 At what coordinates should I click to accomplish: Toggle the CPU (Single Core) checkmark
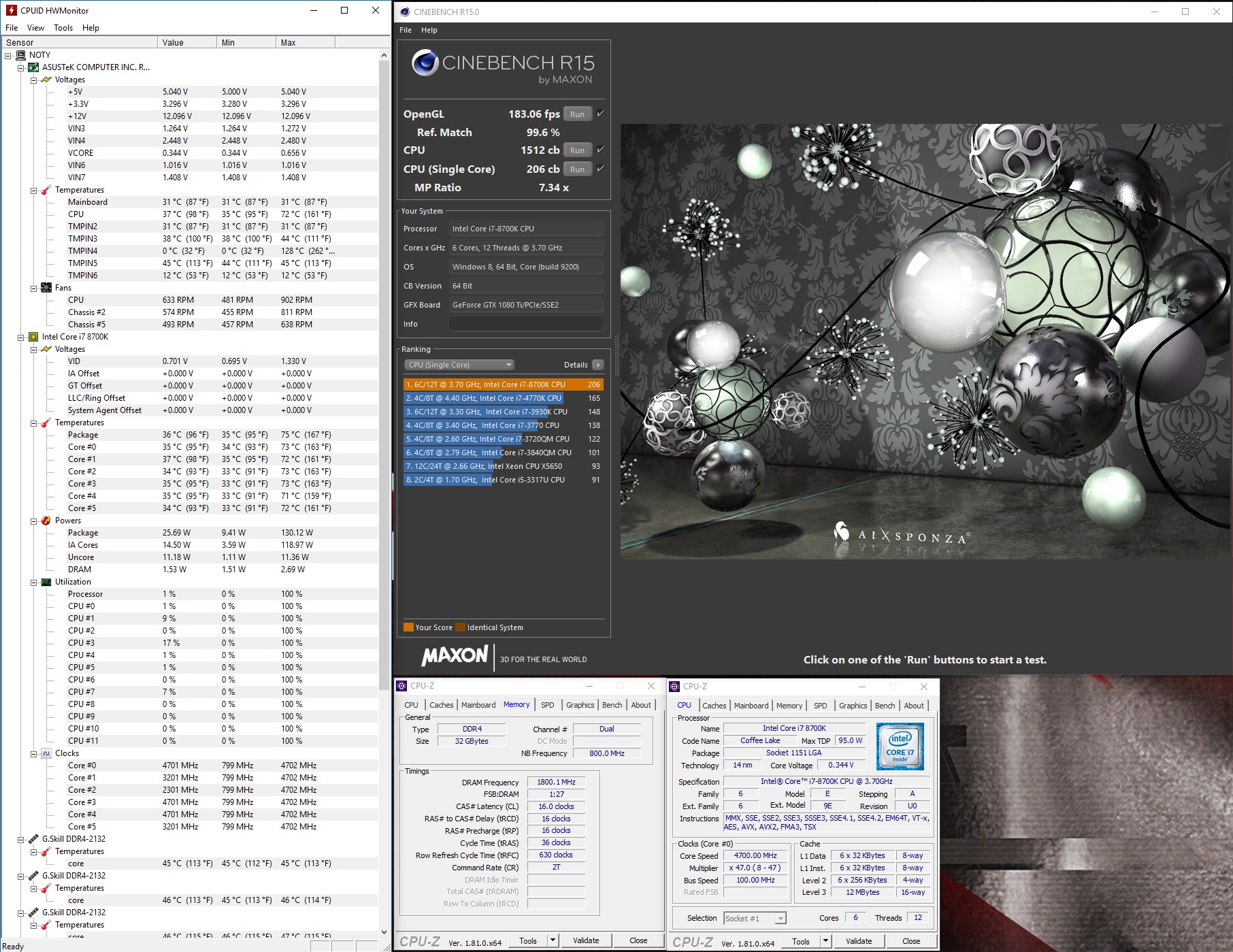(600, 169)
